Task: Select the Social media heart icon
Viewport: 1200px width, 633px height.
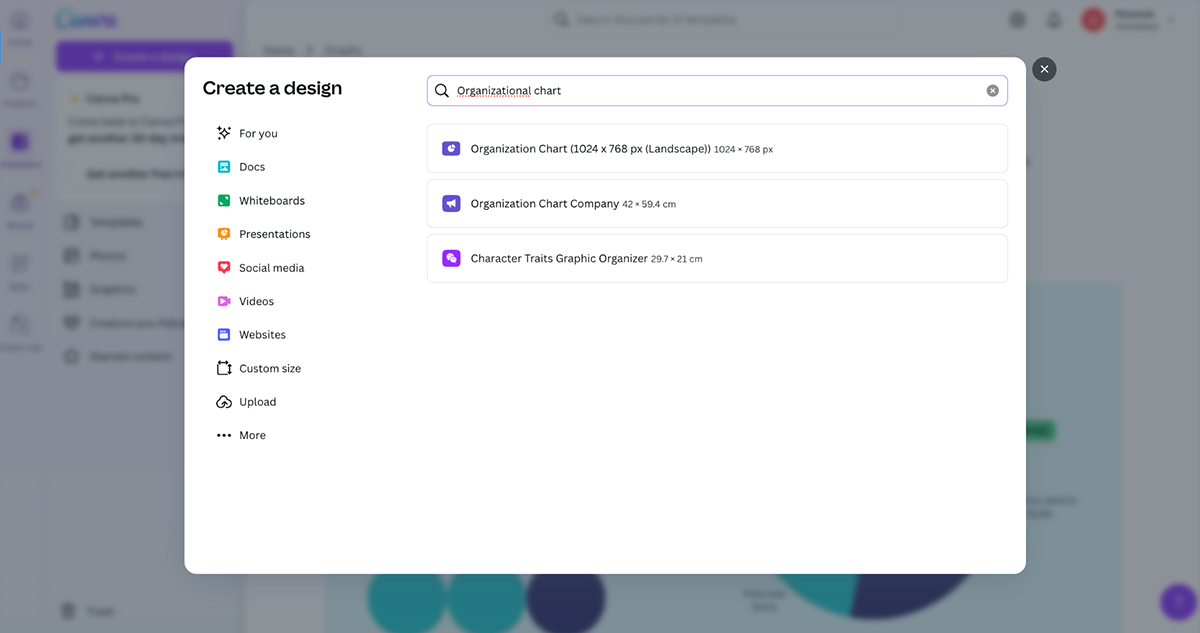Action: [x=224, y=268]
